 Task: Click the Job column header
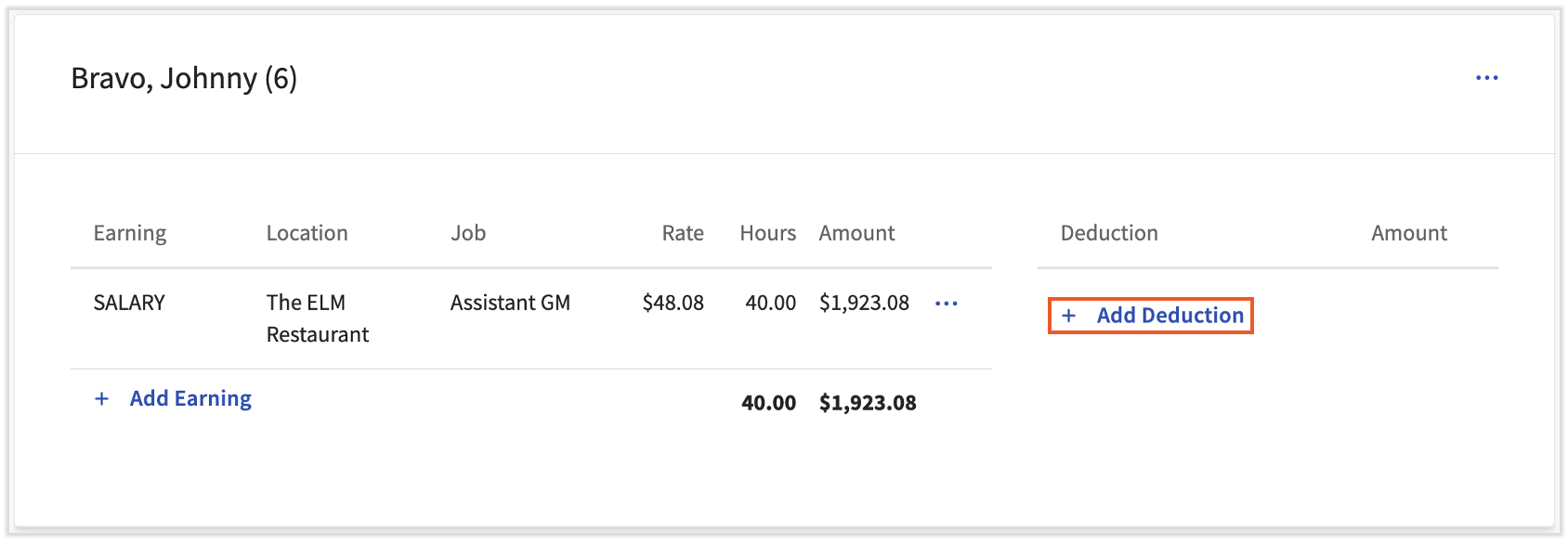[468, 234]
